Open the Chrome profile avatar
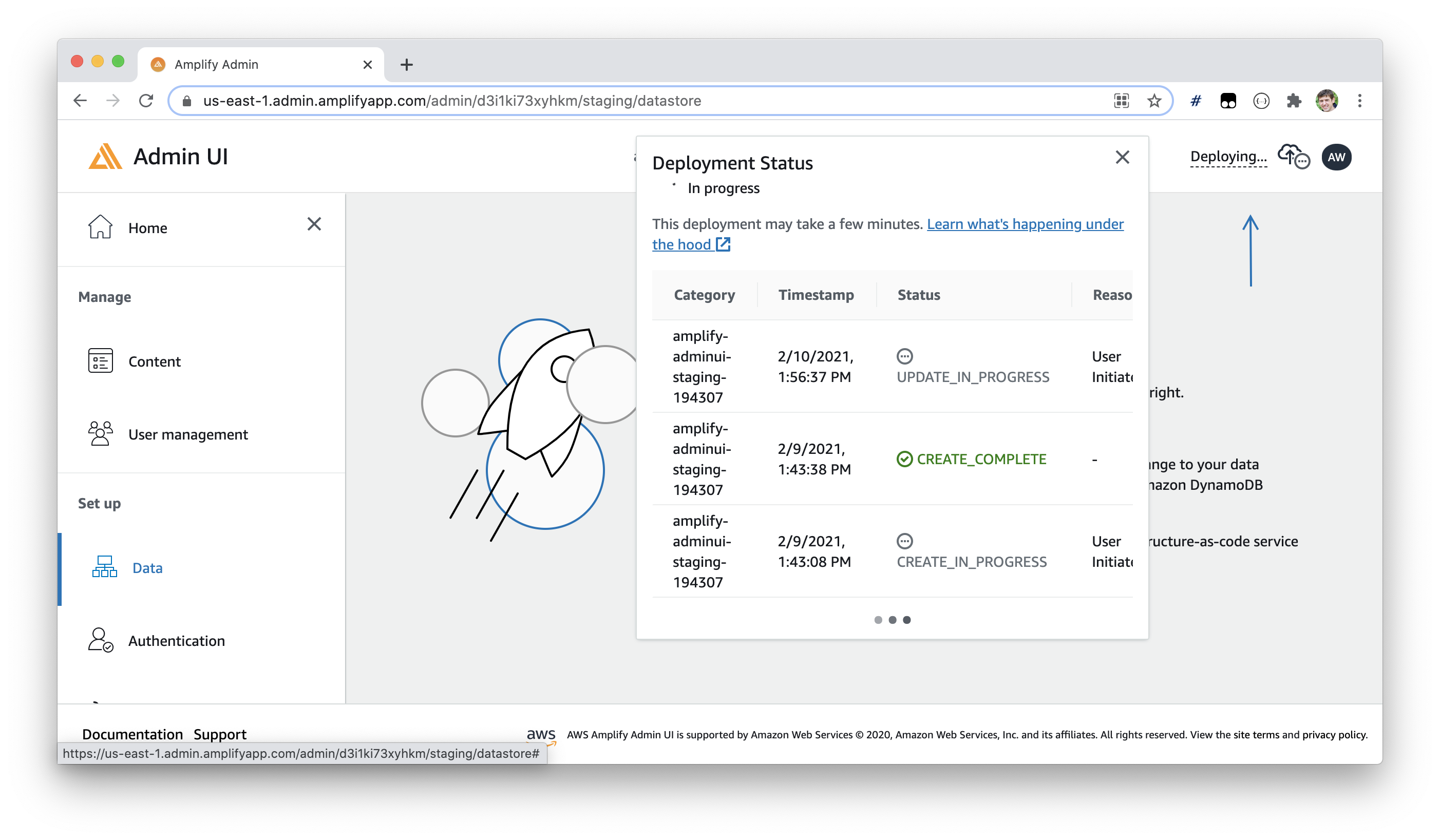Screen dimensions: 1440x840 pos(1327,101)
